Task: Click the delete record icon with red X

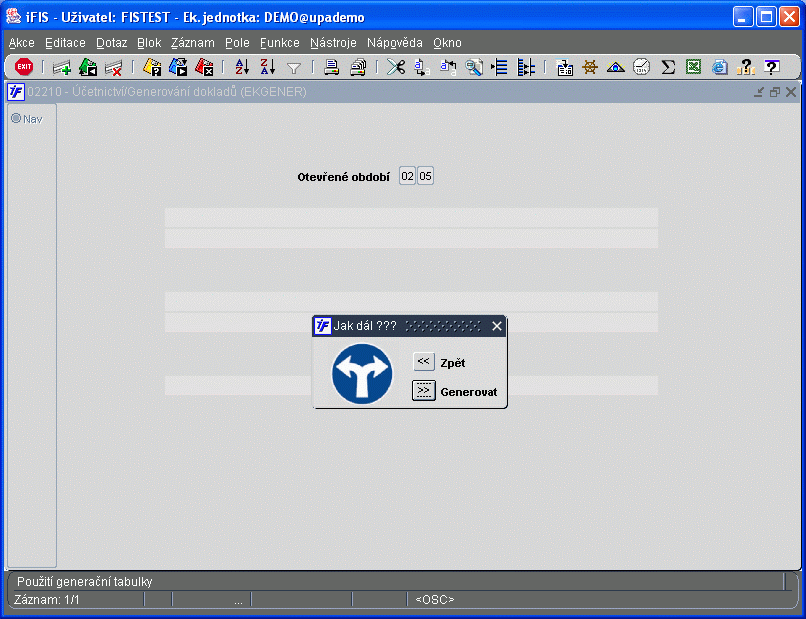Action: point(114,67)
